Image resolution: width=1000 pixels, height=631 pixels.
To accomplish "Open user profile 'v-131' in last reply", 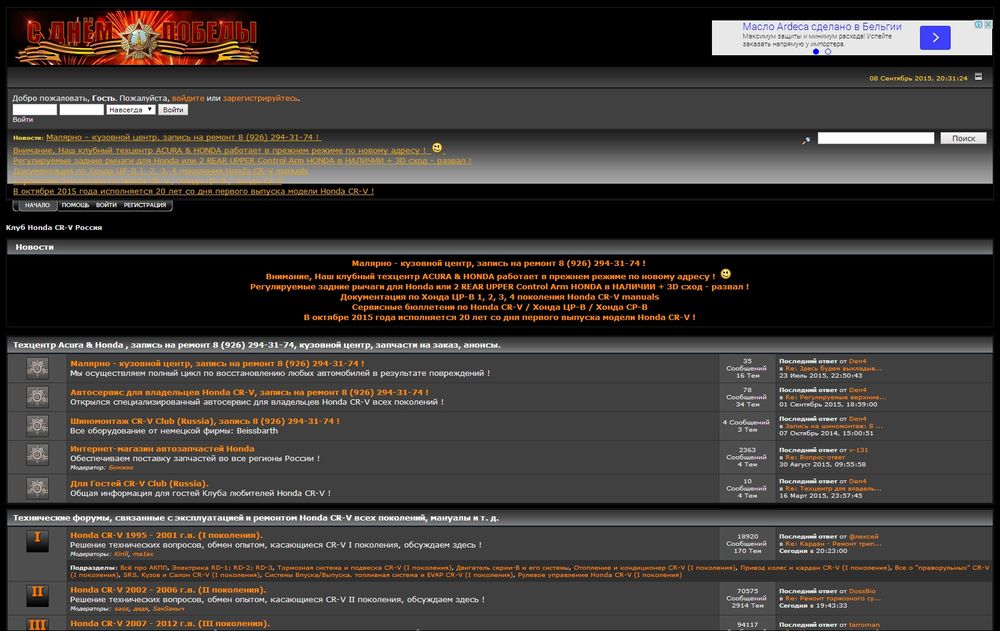I will click(858, 450).
